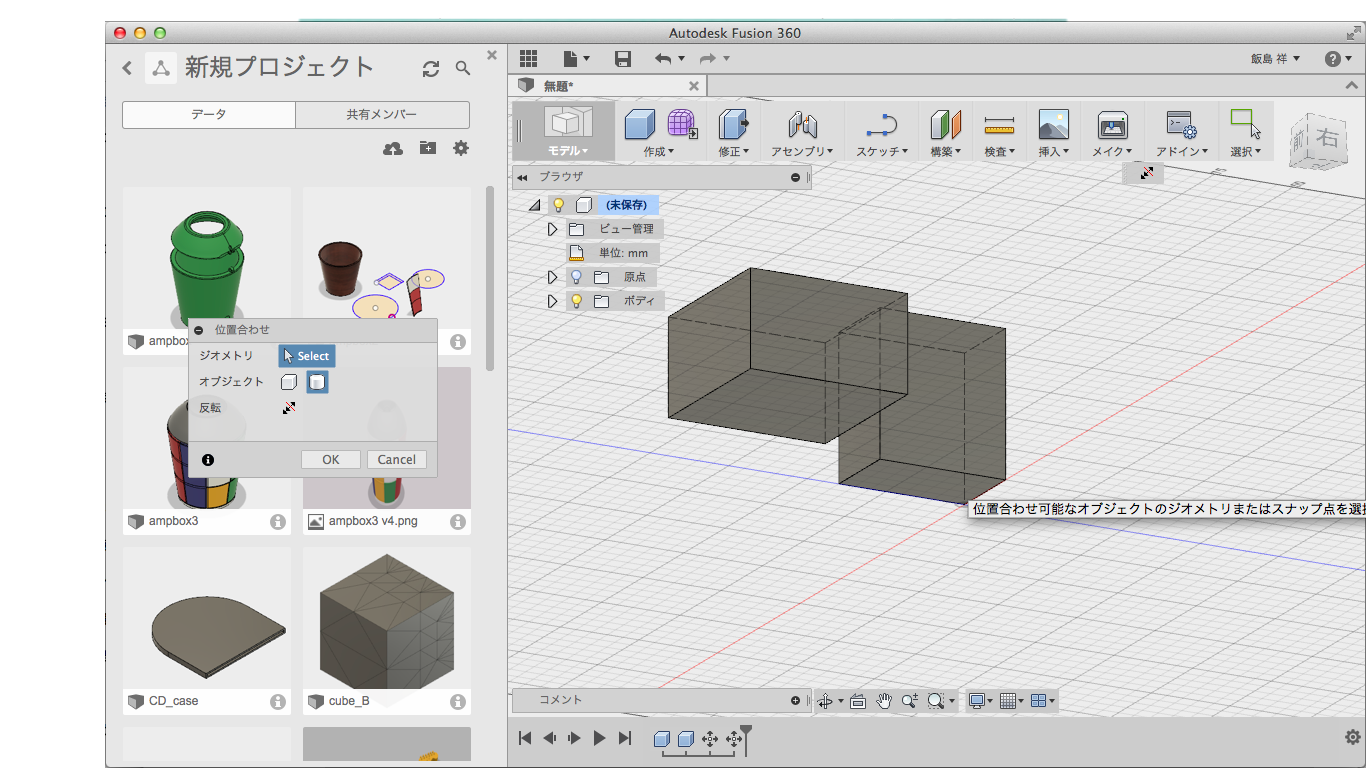The width and height of the screenshot is (1366, 768).
Task: Click the timeline history marker
Action: click(745, 738)
